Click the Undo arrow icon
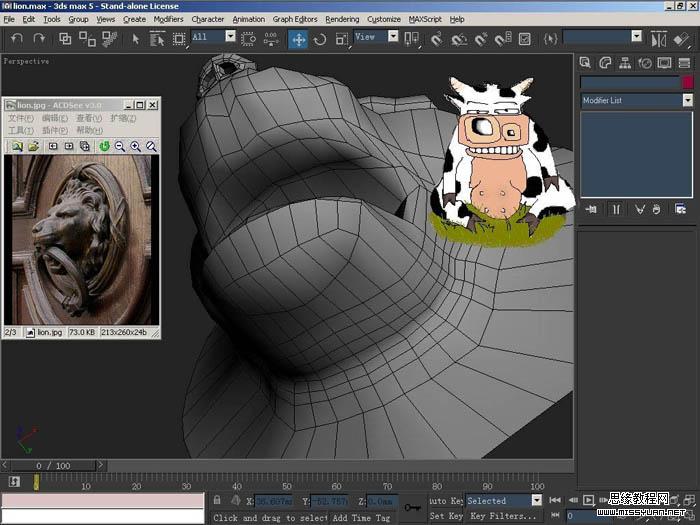Viewport: 700px width, 525px height. (17, 39)
